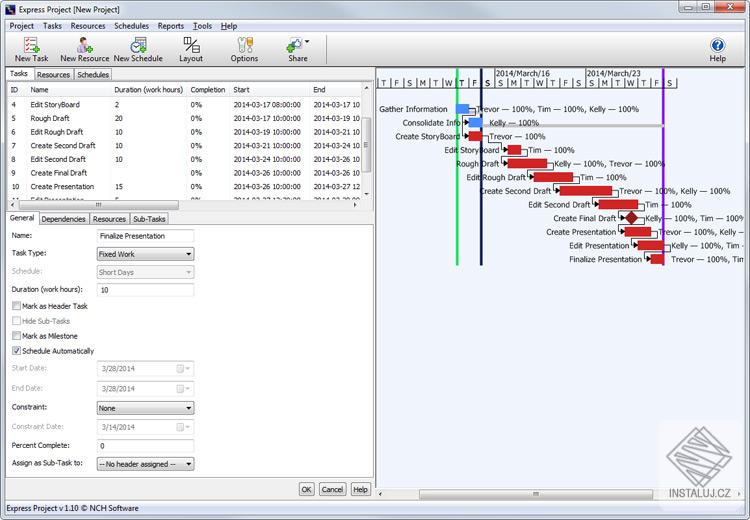
Task: Toggle Mark as Header Task checkbox
Action: pos(16,306)
